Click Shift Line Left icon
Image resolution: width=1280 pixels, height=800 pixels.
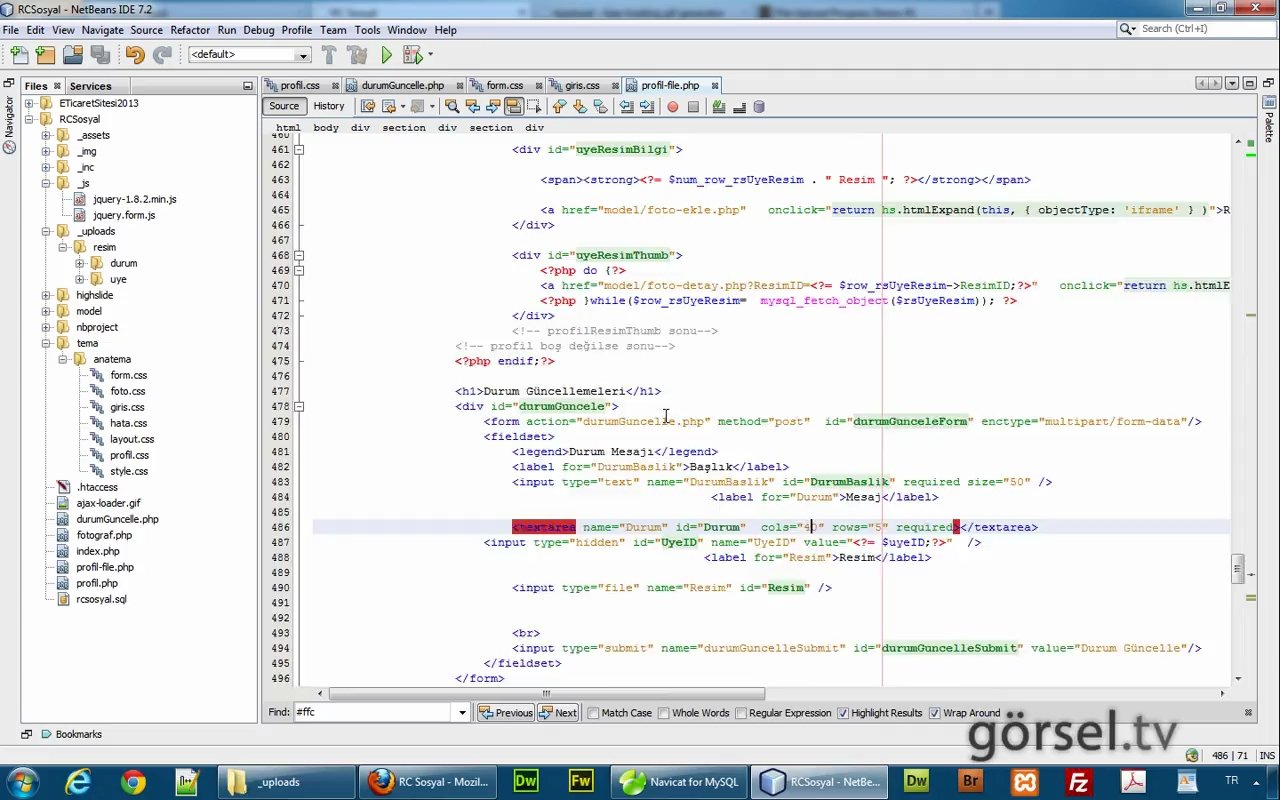click(x=626, y=106)
